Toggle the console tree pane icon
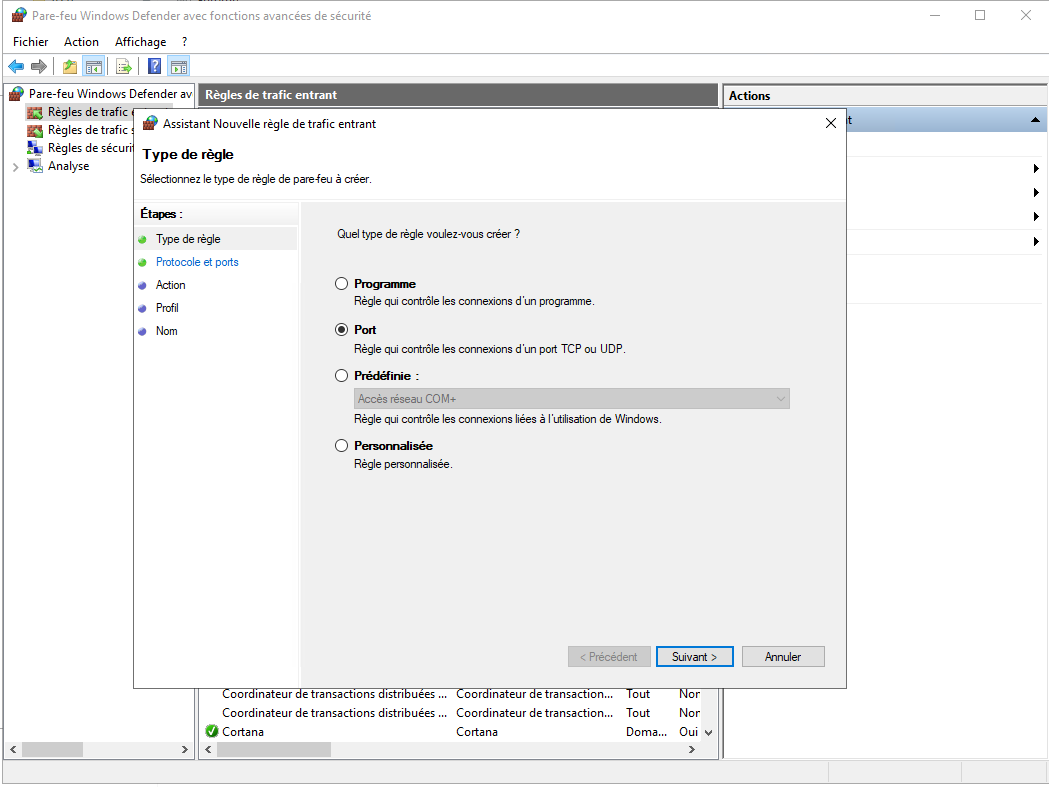 [x=94, y=66]
